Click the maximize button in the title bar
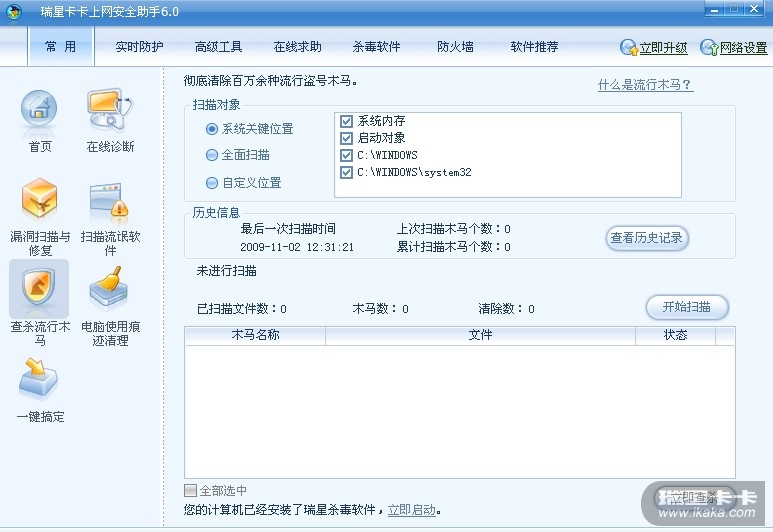 (x=734, y=9)
